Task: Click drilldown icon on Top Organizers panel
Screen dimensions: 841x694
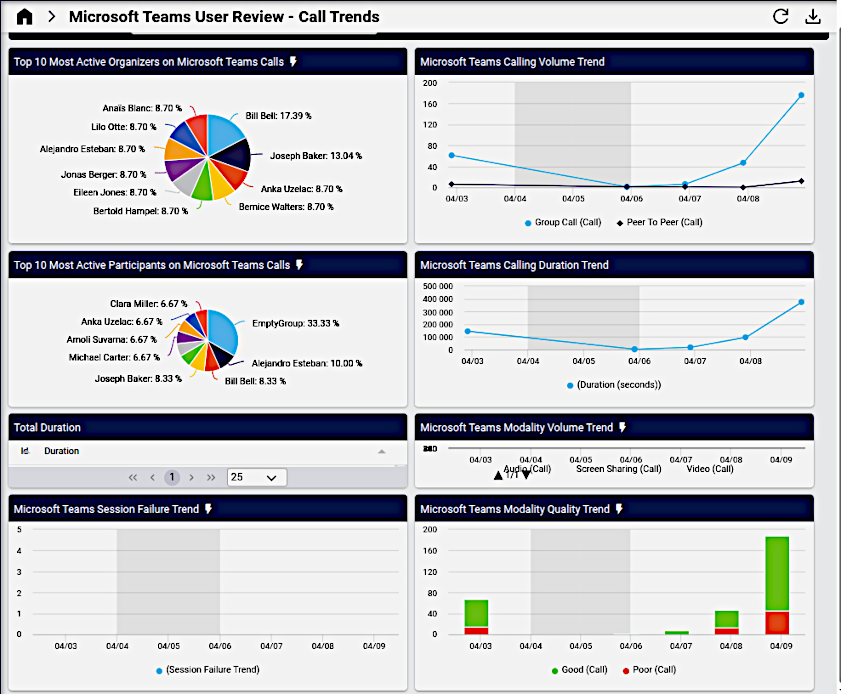Action: (293, 62)
